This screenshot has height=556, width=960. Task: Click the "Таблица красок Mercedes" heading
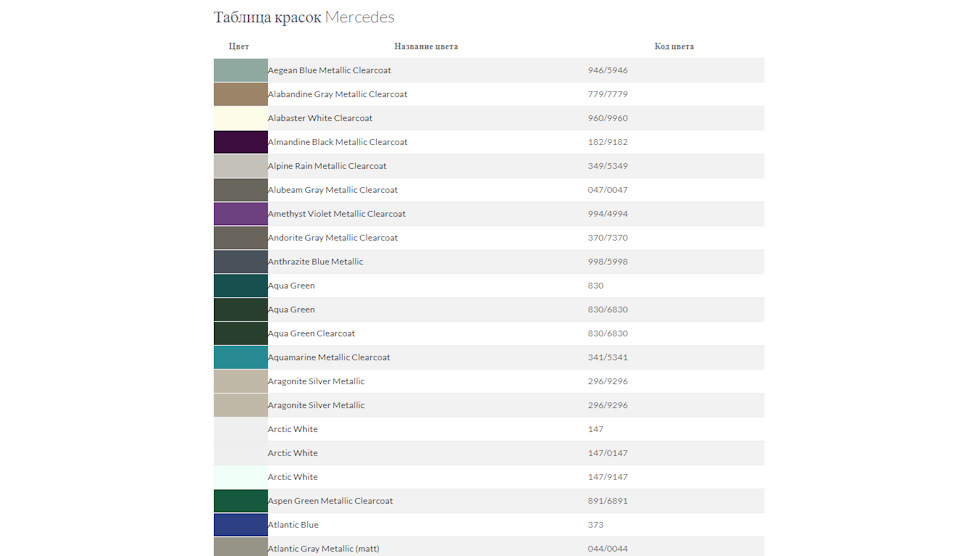point(304,17)
